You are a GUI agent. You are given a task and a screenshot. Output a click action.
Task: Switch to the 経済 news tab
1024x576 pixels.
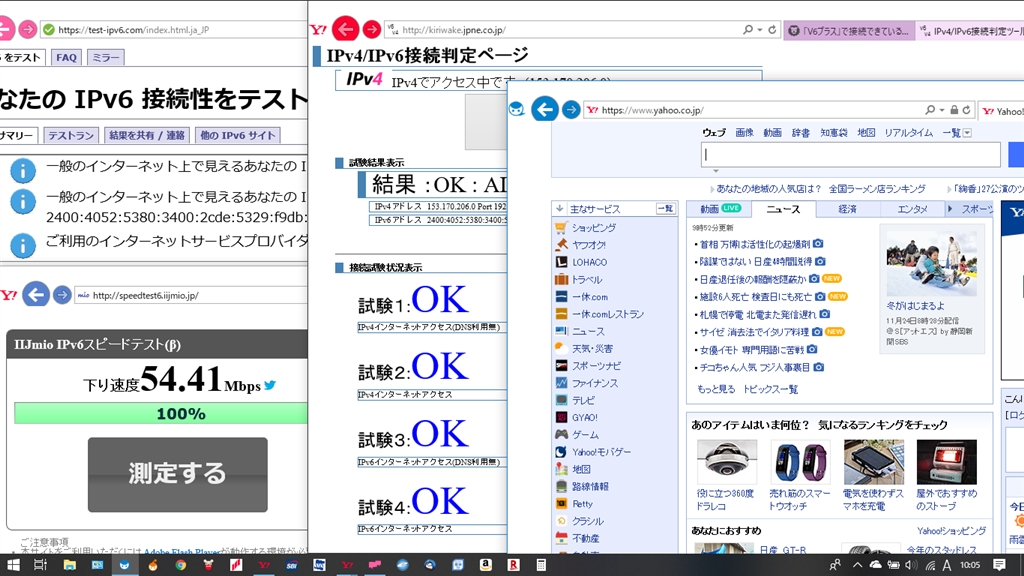click(x=847, y=209)
